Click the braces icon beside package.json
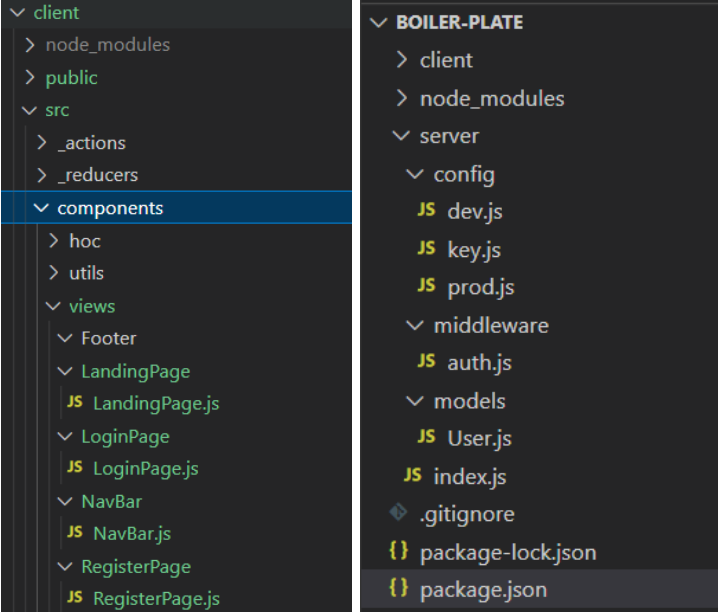 [398, 588]
